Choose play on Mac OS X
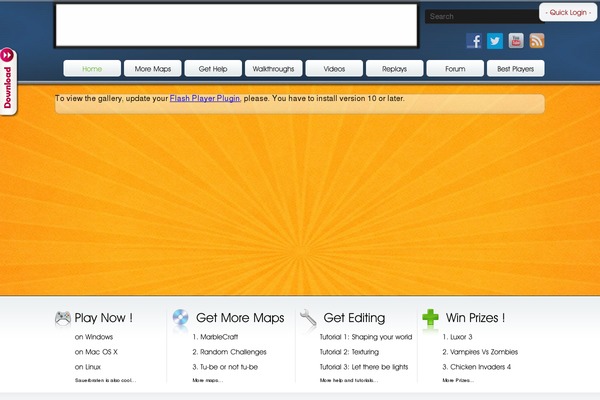 coord(96,352)
